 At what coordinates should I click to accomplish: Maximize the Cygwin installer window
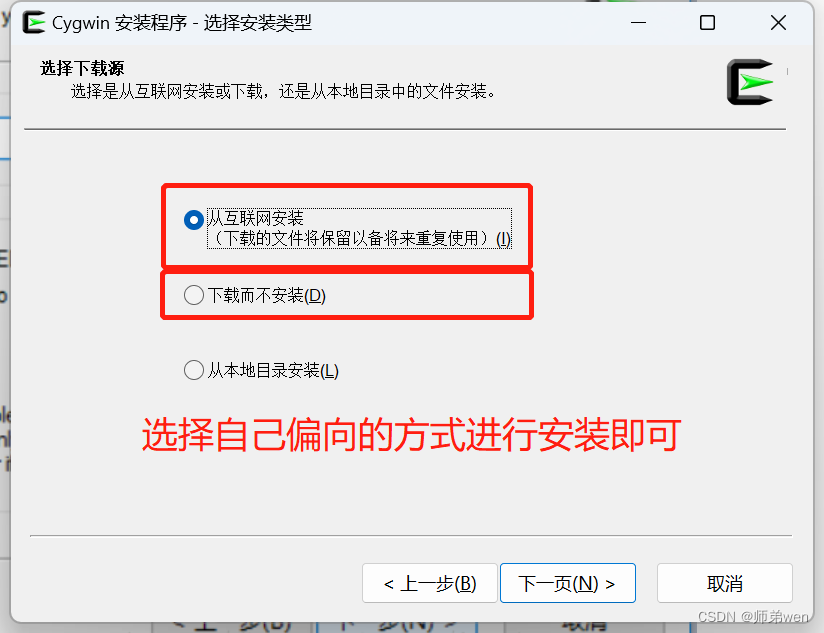[707, 23]
